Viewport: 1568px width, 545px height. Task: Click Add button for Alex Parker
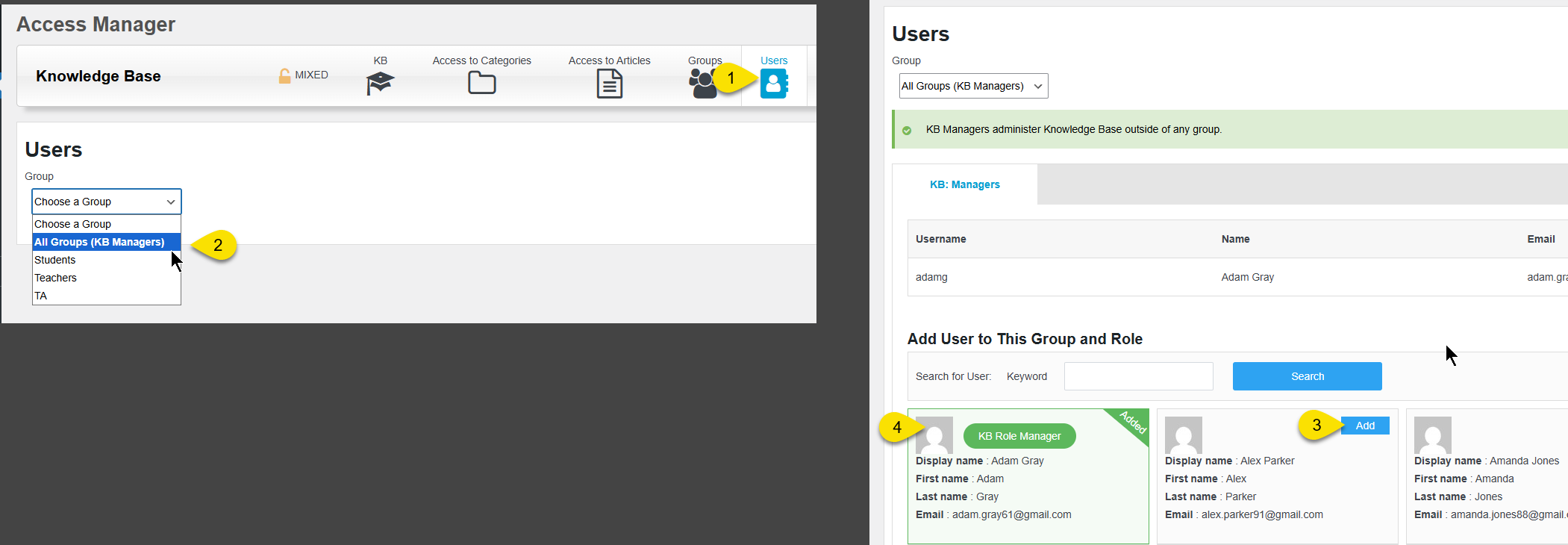pos(1364,426)
